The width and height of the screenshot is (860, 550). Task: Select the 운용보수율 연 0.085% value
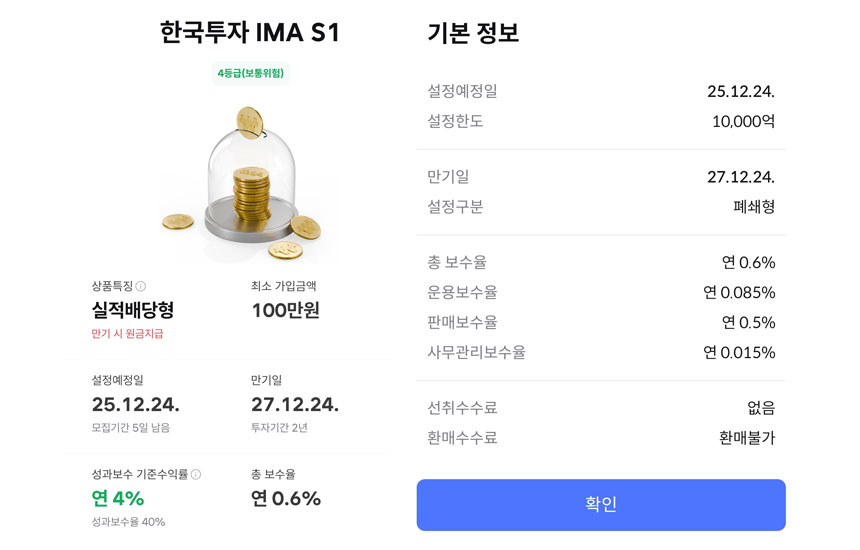coord(739,293)
